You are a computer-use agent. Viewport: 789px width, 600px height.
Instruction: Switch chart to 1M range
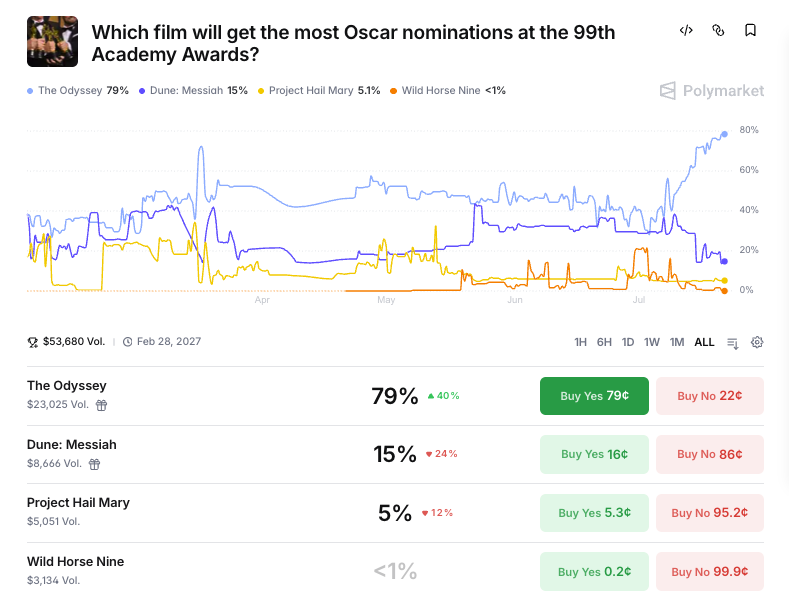pos(677,342)
